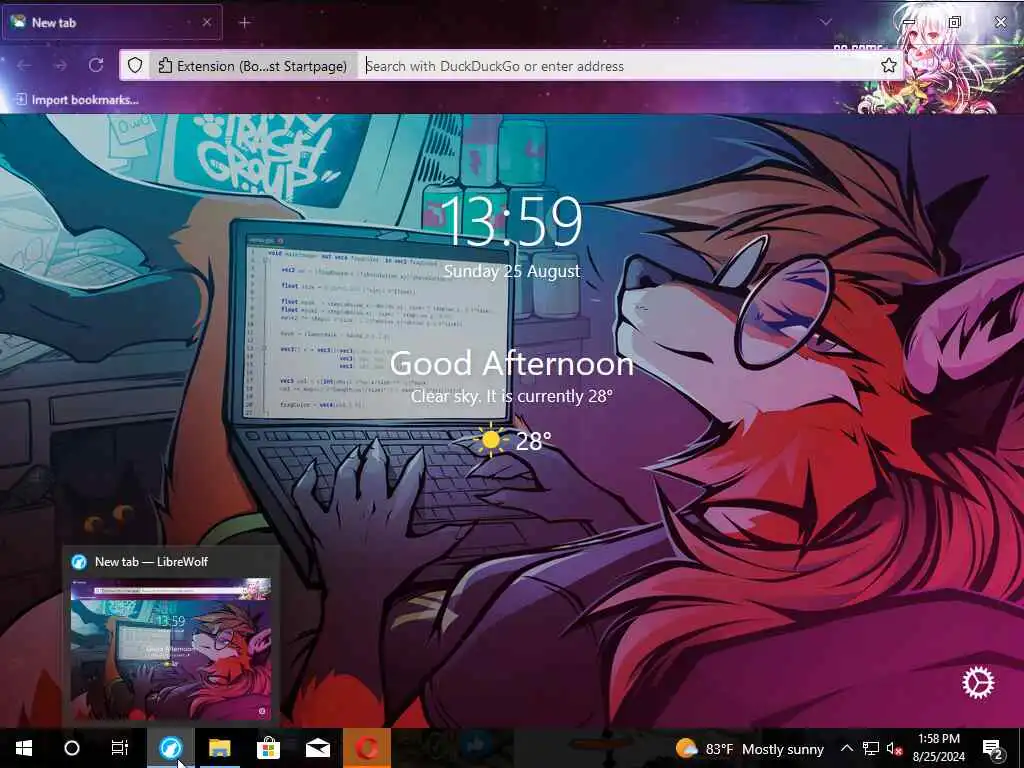
Task: Click the sun weather icon
Action: [490, 440]
